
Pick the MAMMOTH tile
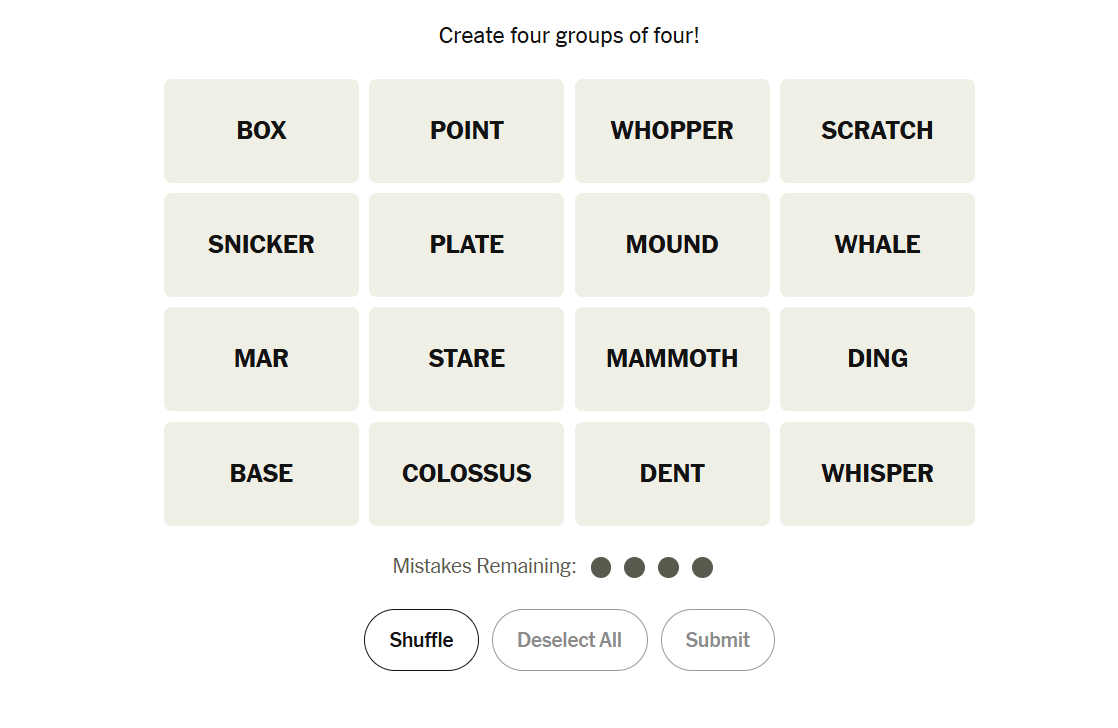(x=672, y=359)
